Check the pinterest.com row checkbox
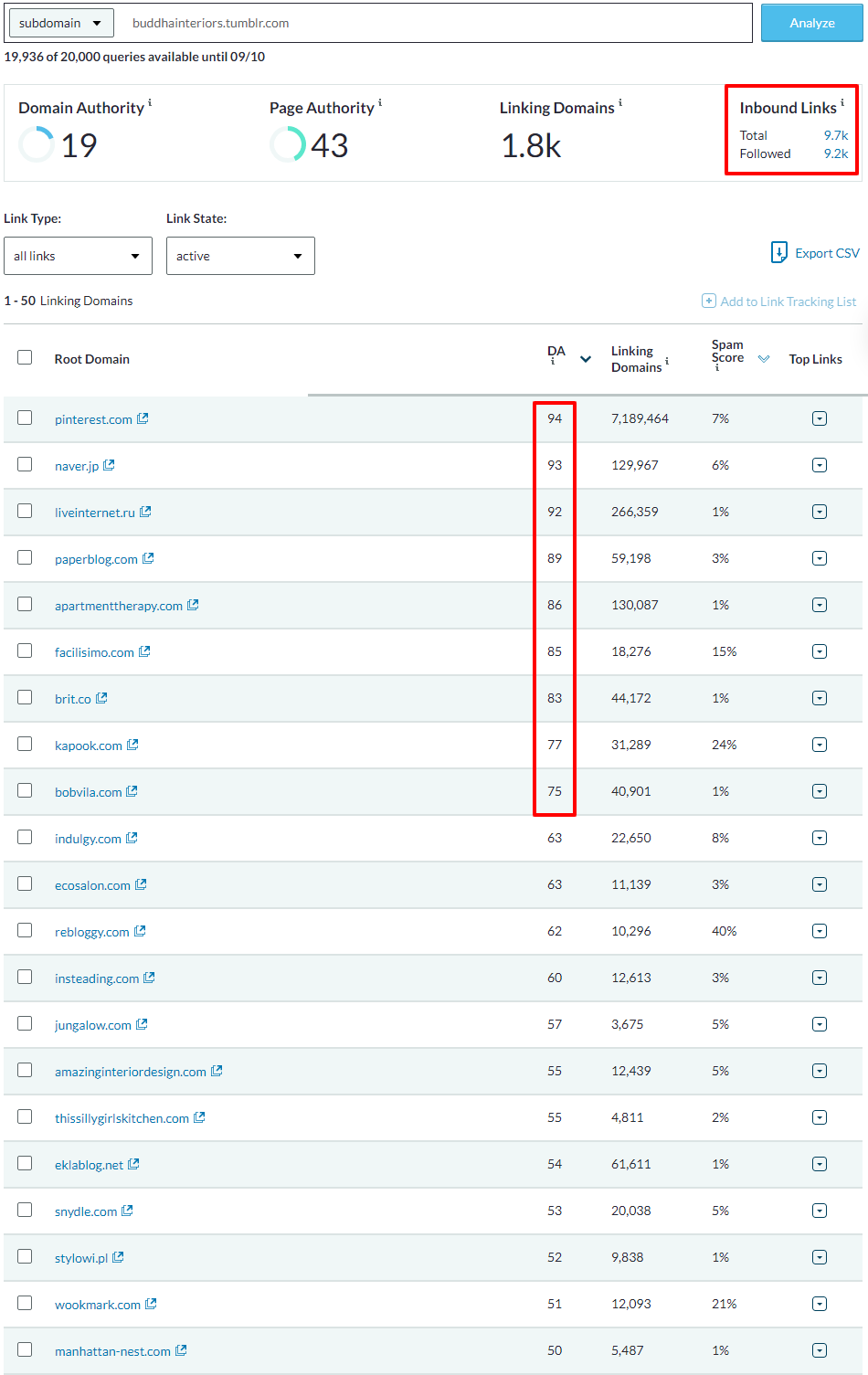868x1375 pixels. click(x=25, y=418)
